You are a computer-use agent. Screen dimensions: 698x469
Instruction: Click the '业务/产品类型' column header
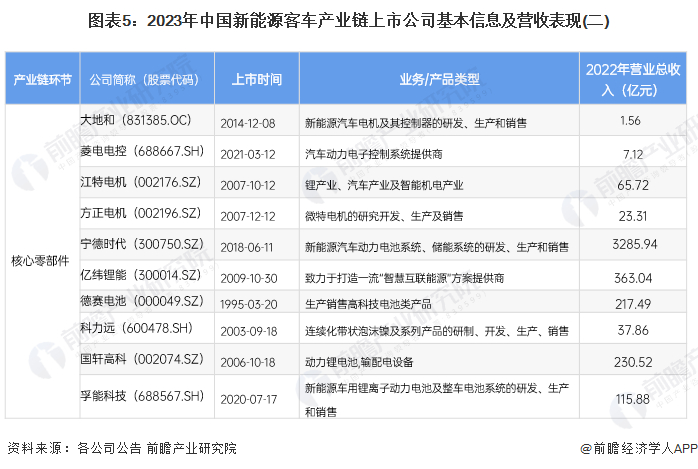coord(439,80)
